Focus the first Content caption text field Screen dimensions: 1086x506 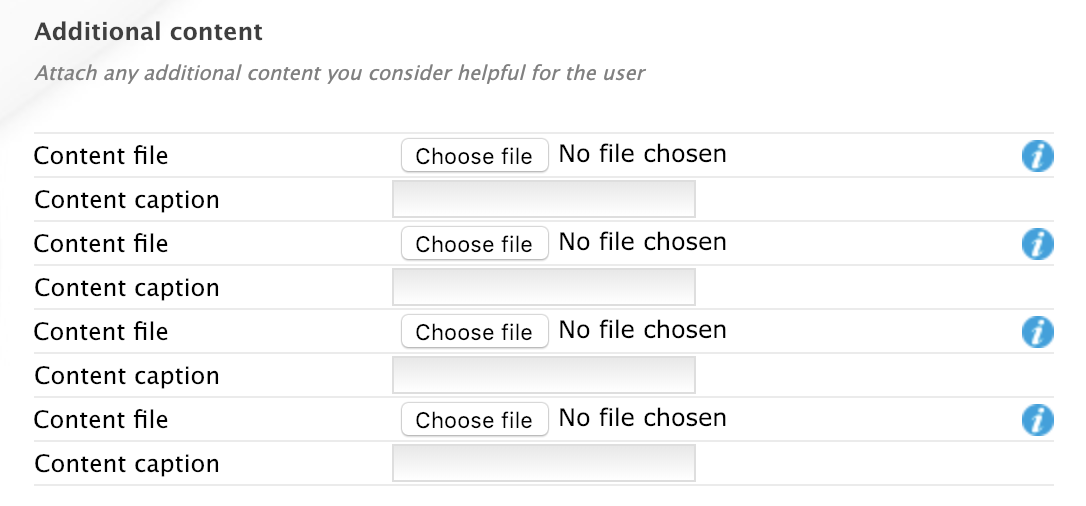click(543, 200)
